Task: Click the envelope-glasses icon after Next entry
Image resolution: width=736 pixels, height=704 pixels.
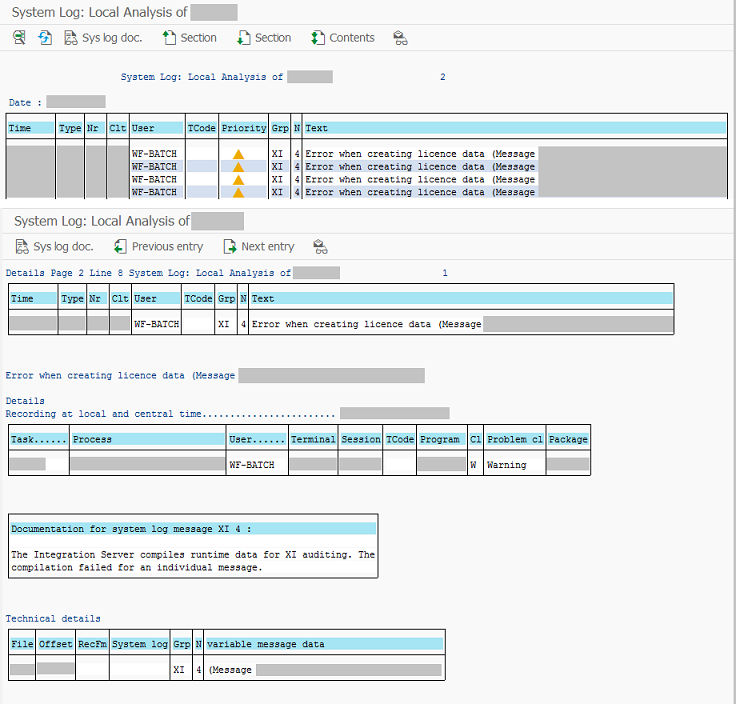Action: (x=321, y=246)
